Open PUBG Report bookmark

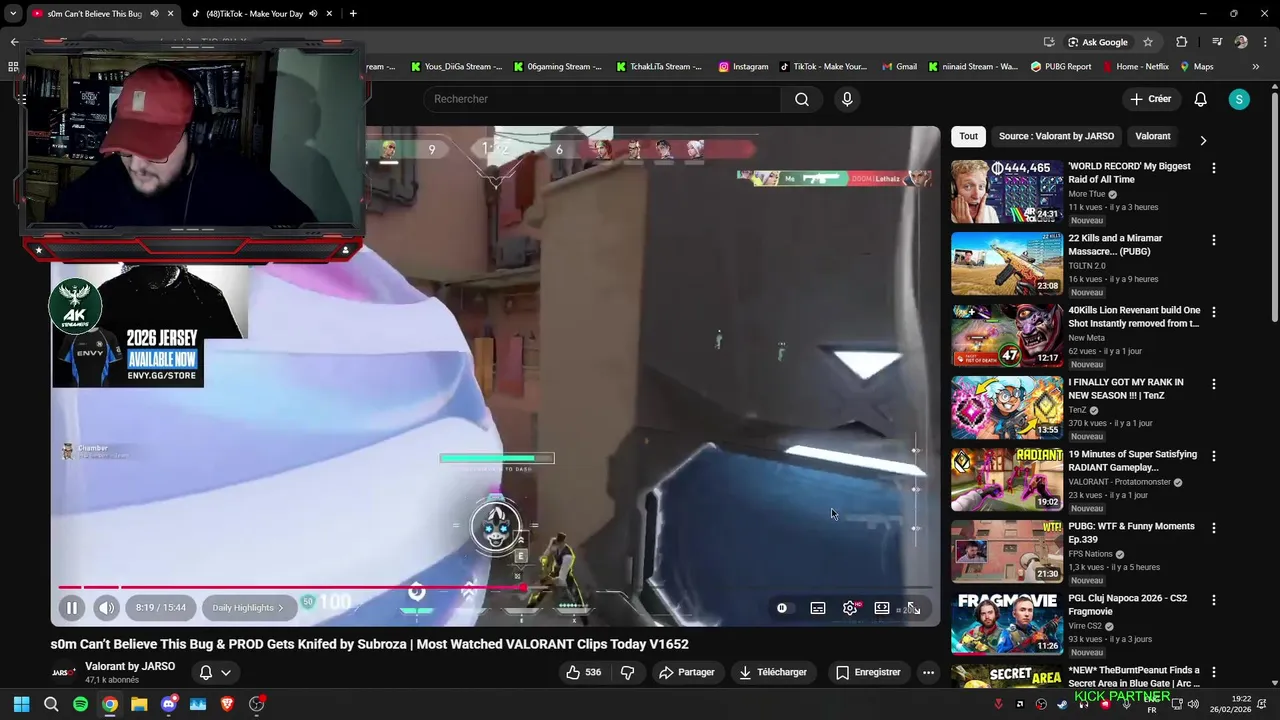coord(1059,67)
